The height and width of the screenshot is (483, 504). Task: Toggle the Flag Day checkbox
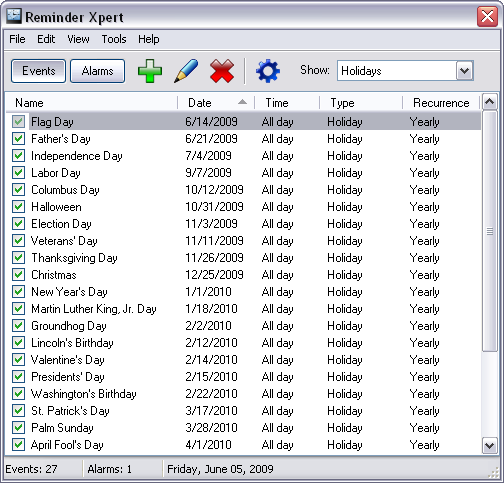(19, 122)
